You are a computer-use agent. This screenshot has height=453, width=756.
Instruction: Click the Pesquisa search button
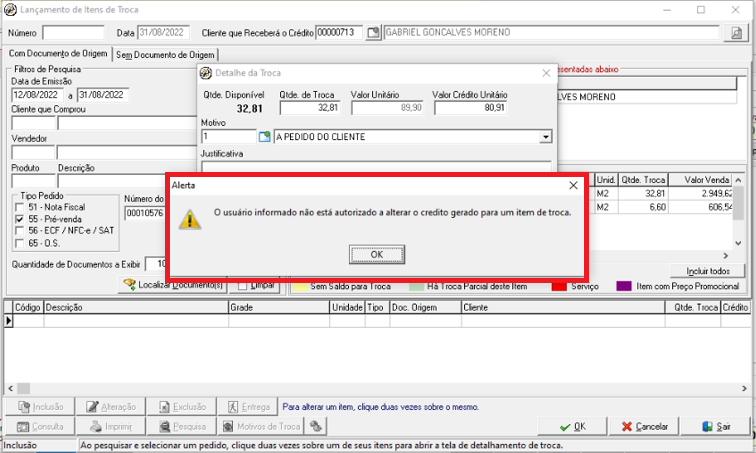[182, 426]
